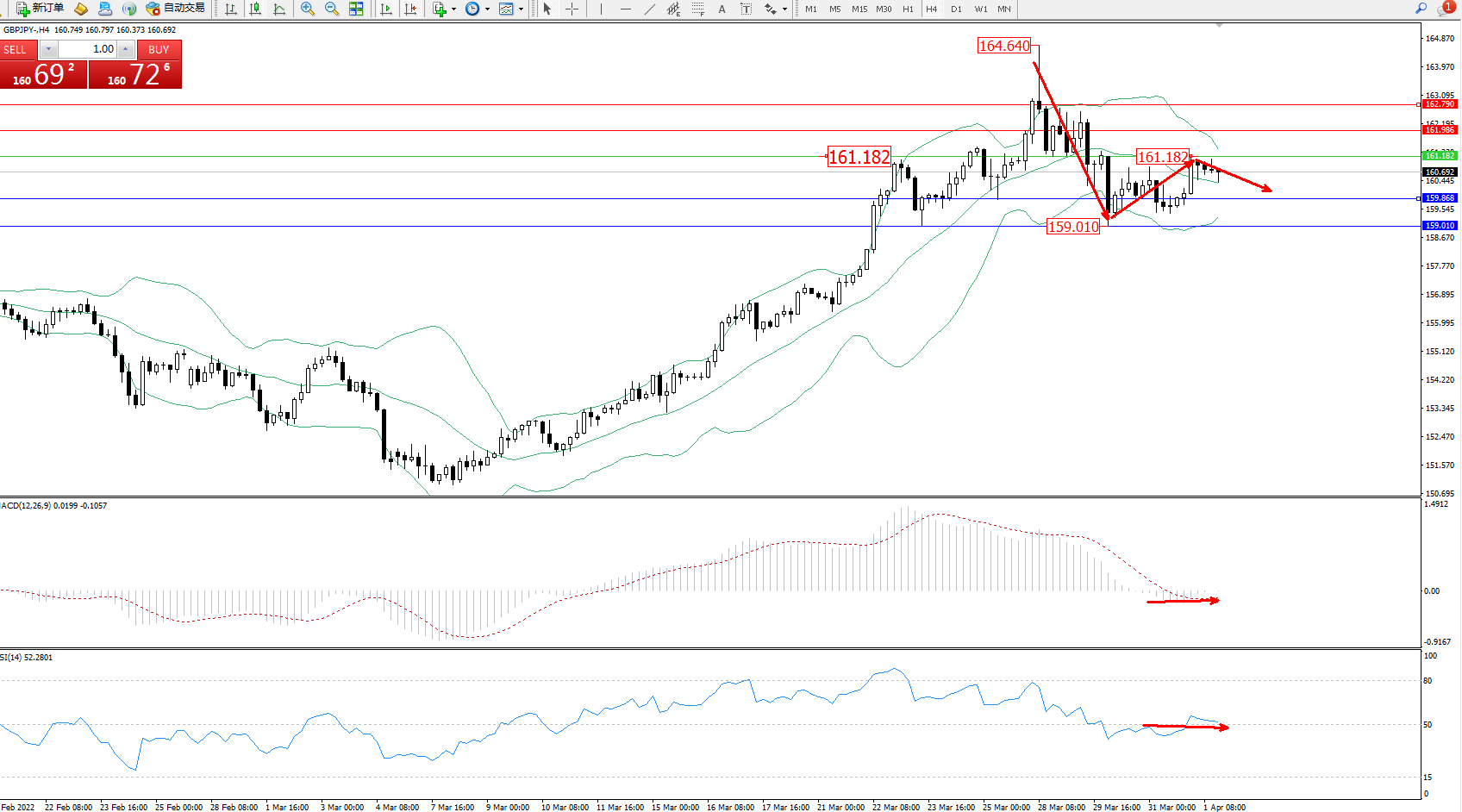Select the Crosshair tool
The image size is (1462, 812).
tap(572, 9)
